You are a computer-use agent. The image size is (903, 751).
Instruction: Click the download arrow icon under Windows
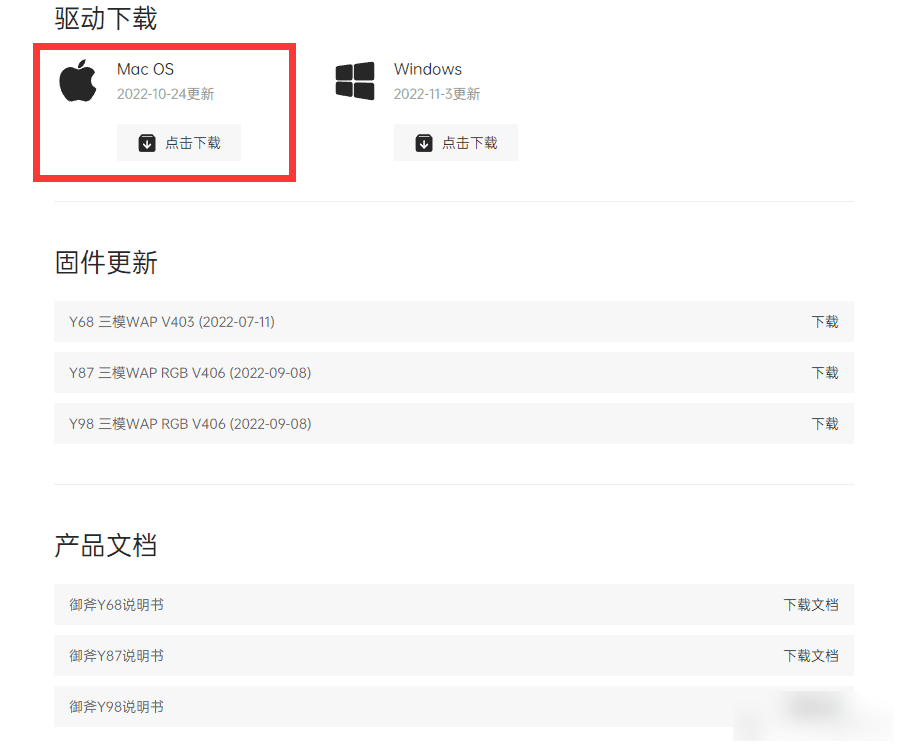(x=424, y=143)
